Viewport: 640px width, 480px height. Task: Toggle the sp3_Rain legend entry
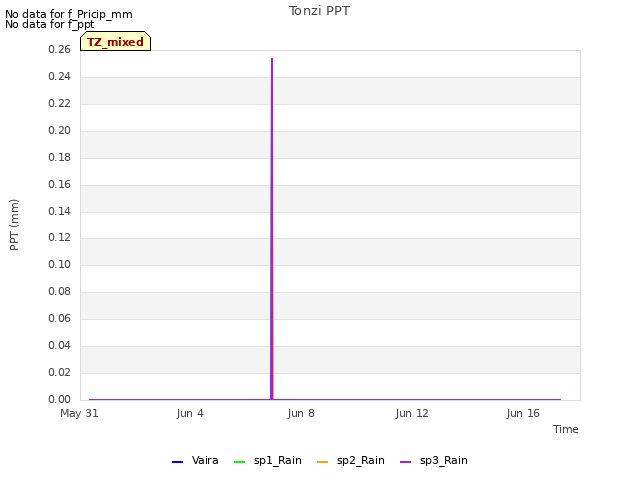point(434,461)
